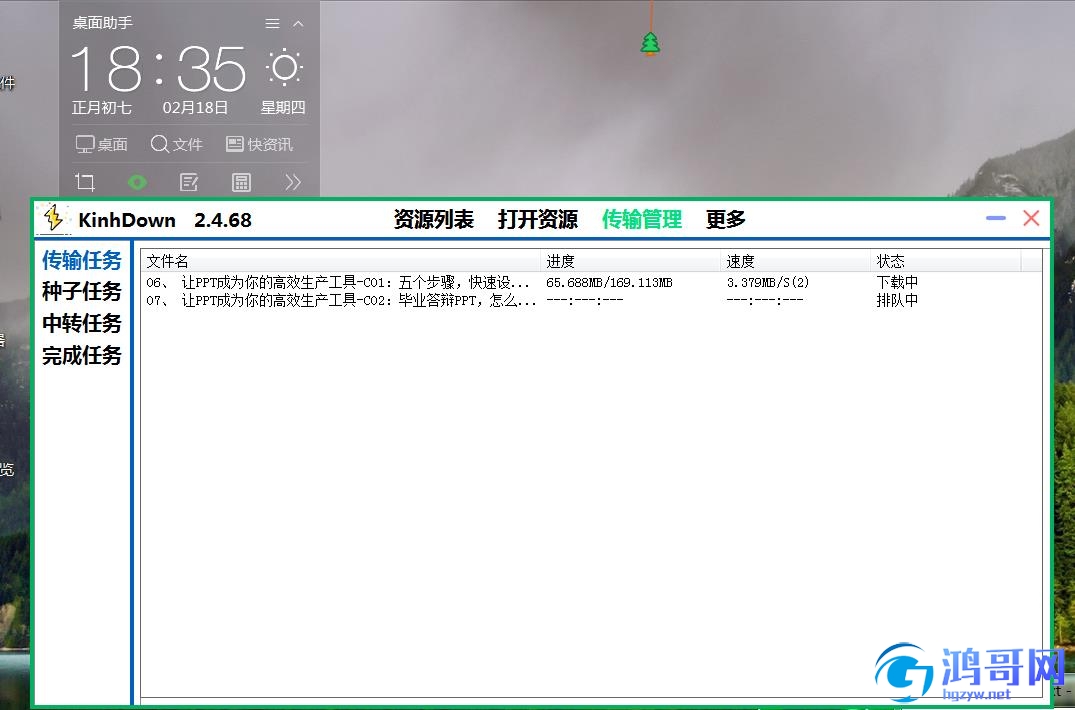
Task: Expand more tools with double chevron
Action: click(293, 182)
